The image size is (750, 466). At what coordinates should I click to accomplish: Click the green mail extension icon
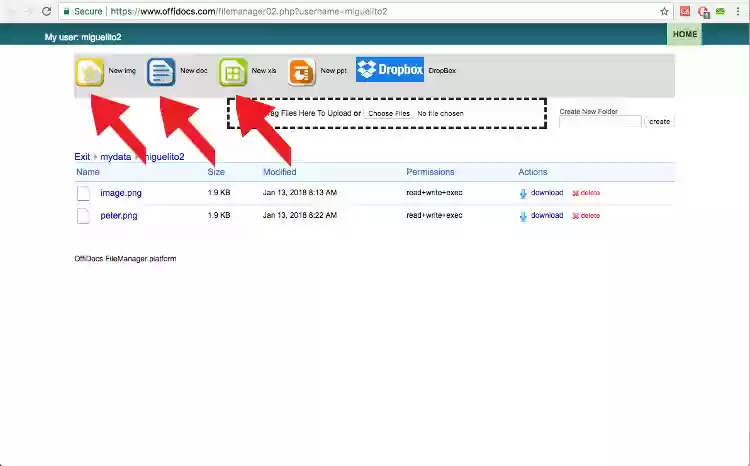tap(720, 11)
